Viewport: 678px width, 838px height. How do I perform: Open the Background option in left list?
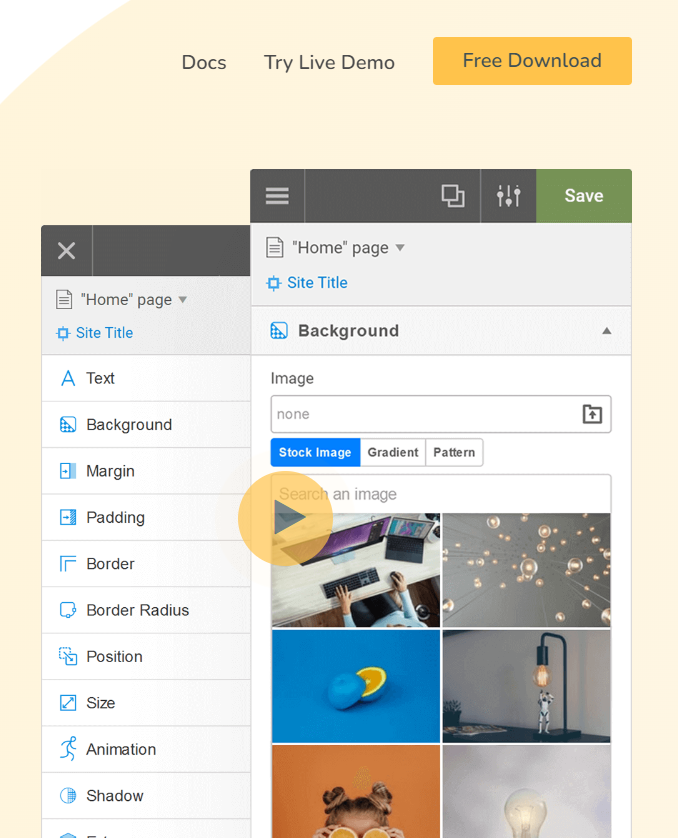[146, 425]
